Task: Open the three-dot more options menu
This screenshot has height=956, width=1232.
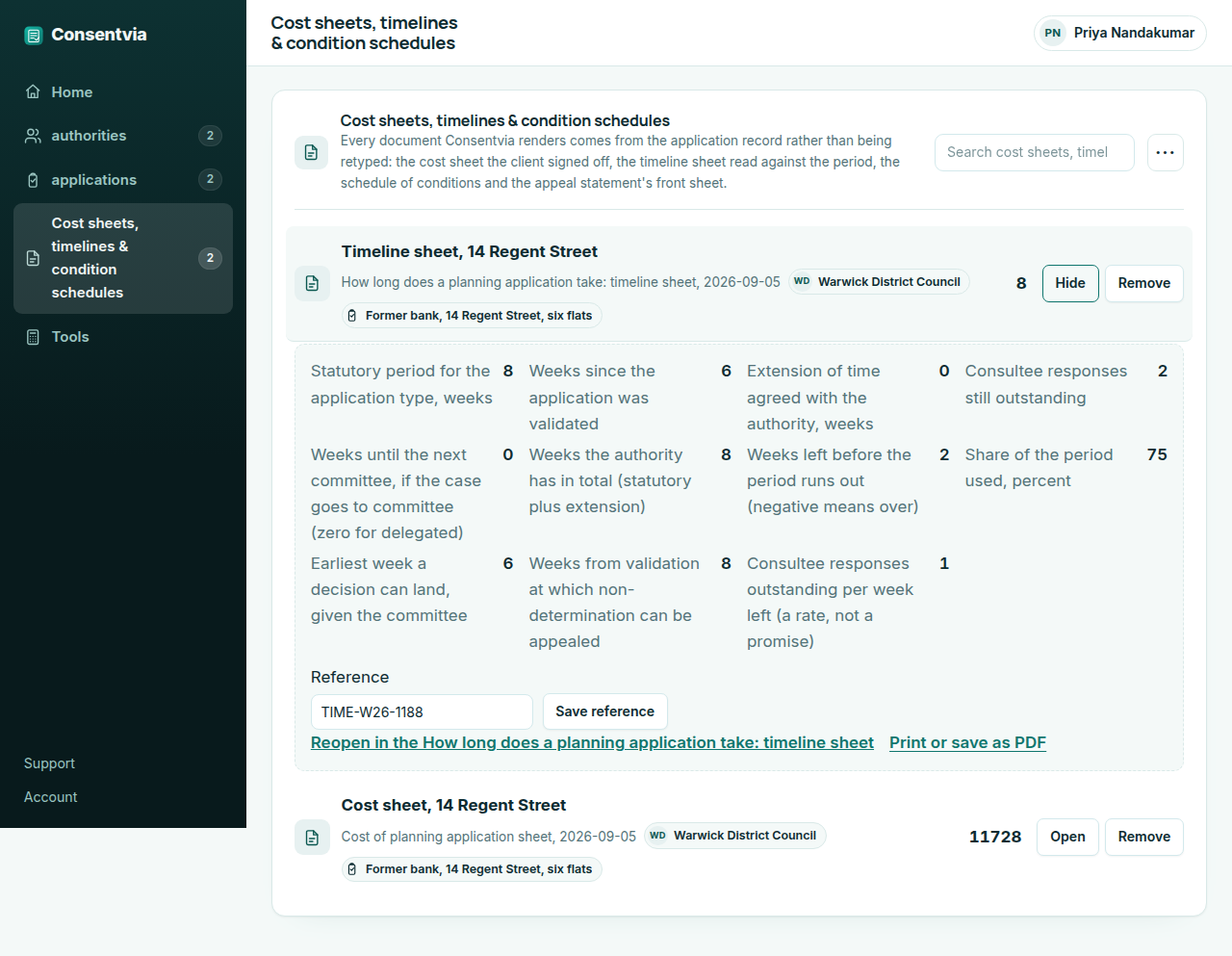Action: point(1166,152)
